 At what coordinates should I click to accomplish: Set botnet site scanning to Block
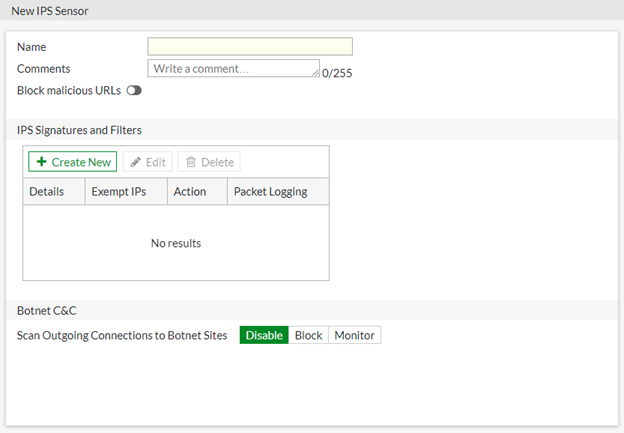[308, 335]
